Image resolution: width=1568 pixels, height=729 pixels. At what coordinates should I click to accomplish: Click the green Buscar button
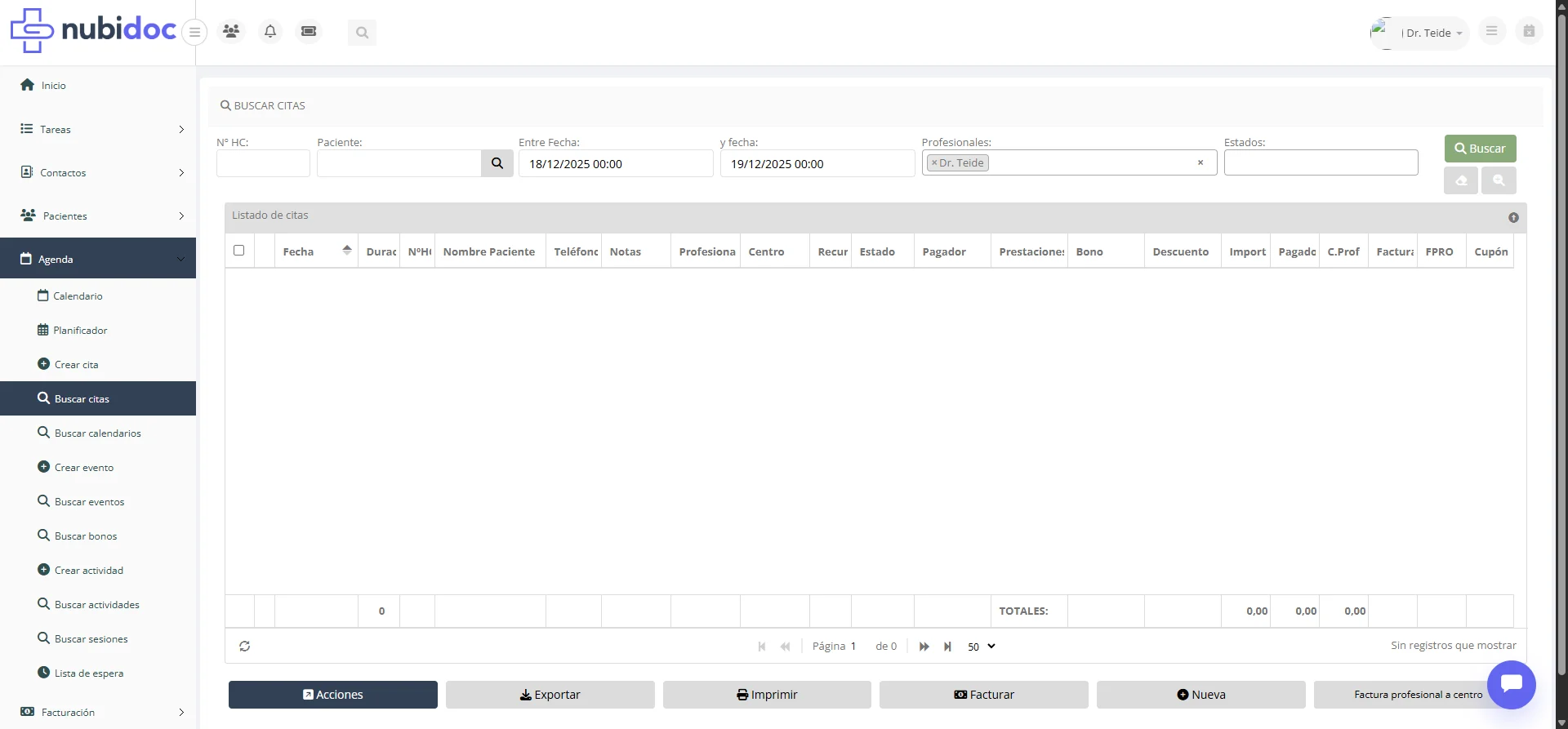pos(1480,149)
